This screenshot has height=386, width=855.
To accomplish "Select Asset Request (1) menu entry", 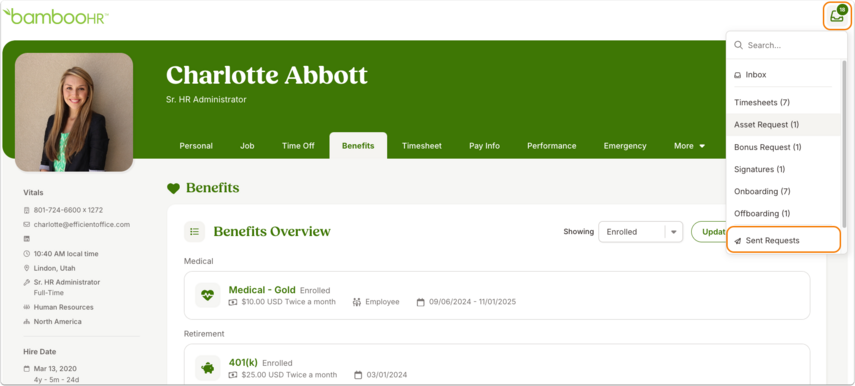I will click(x=784, y=125).
